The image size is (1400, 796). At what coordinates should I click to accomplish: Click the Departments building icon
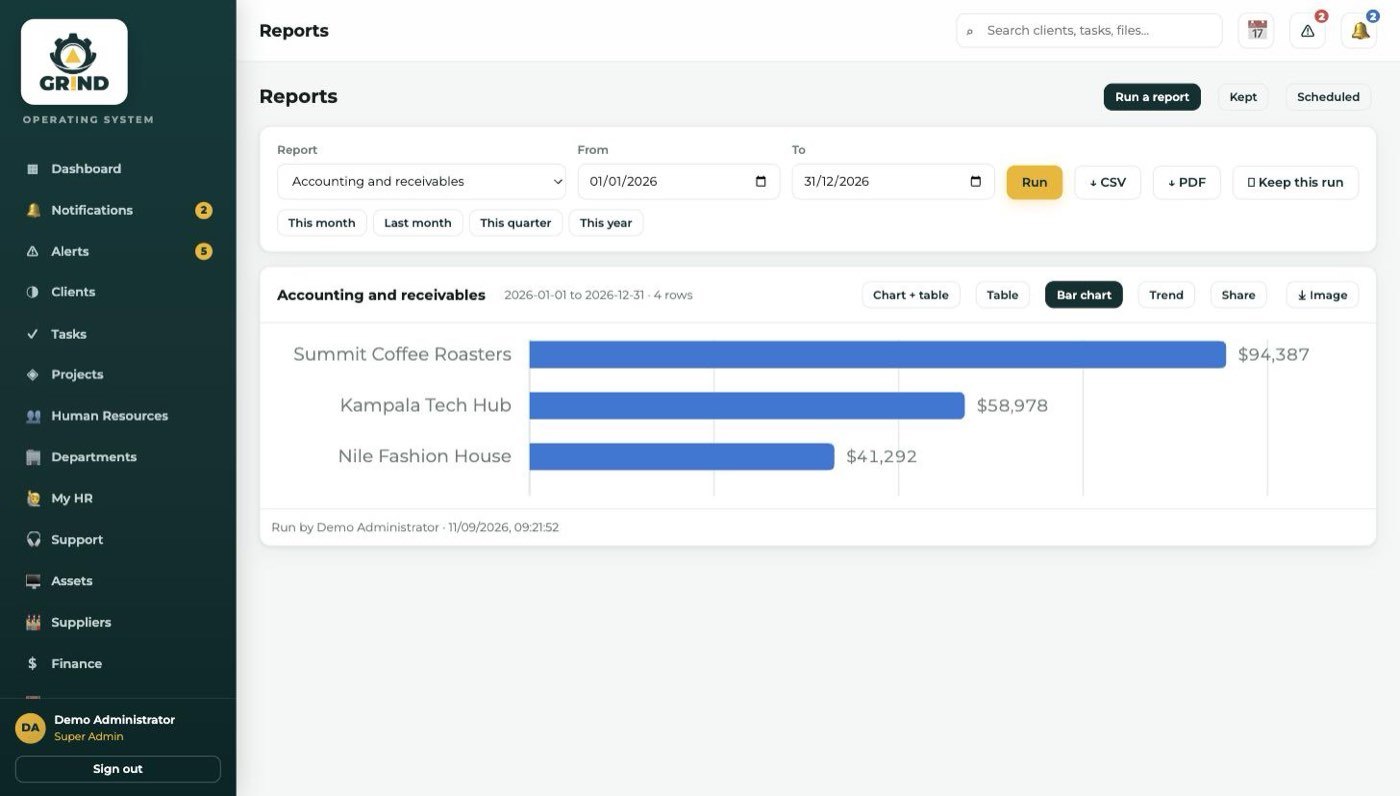(x=33, y=457)
